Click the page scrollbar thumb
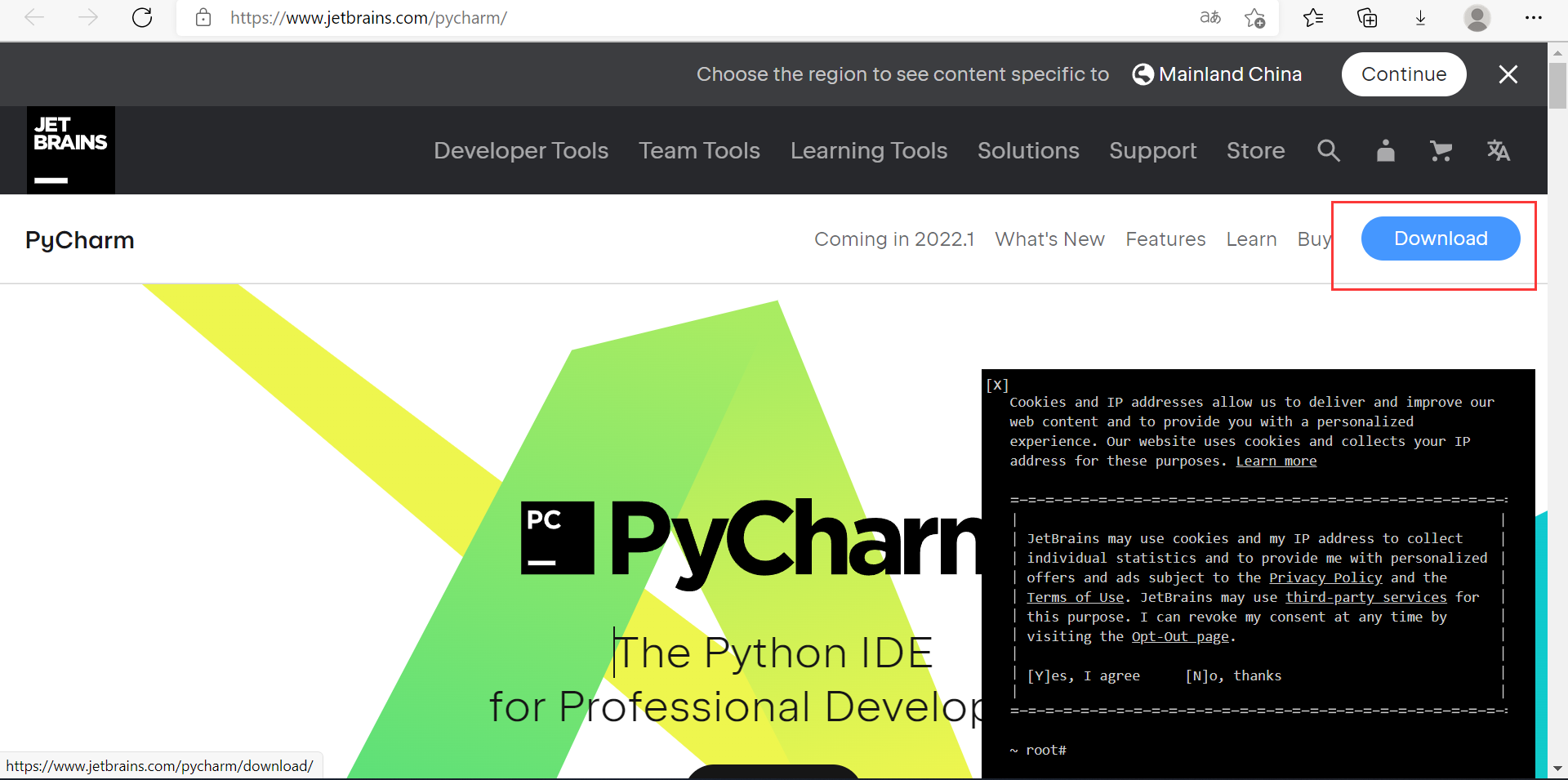The width and height of the screenshot is (1568, 780). pos(1557,85)
